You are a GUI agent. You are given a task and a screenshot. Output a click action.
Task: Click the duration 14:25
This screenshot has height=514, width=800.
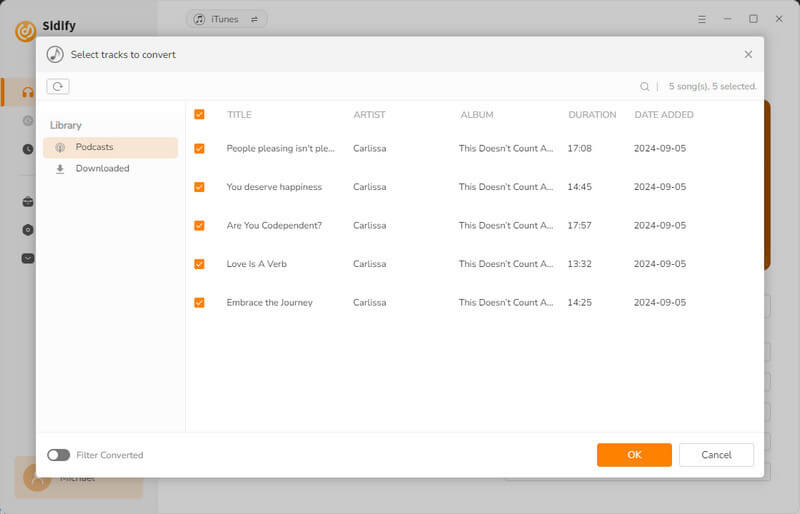coord(580,303)
